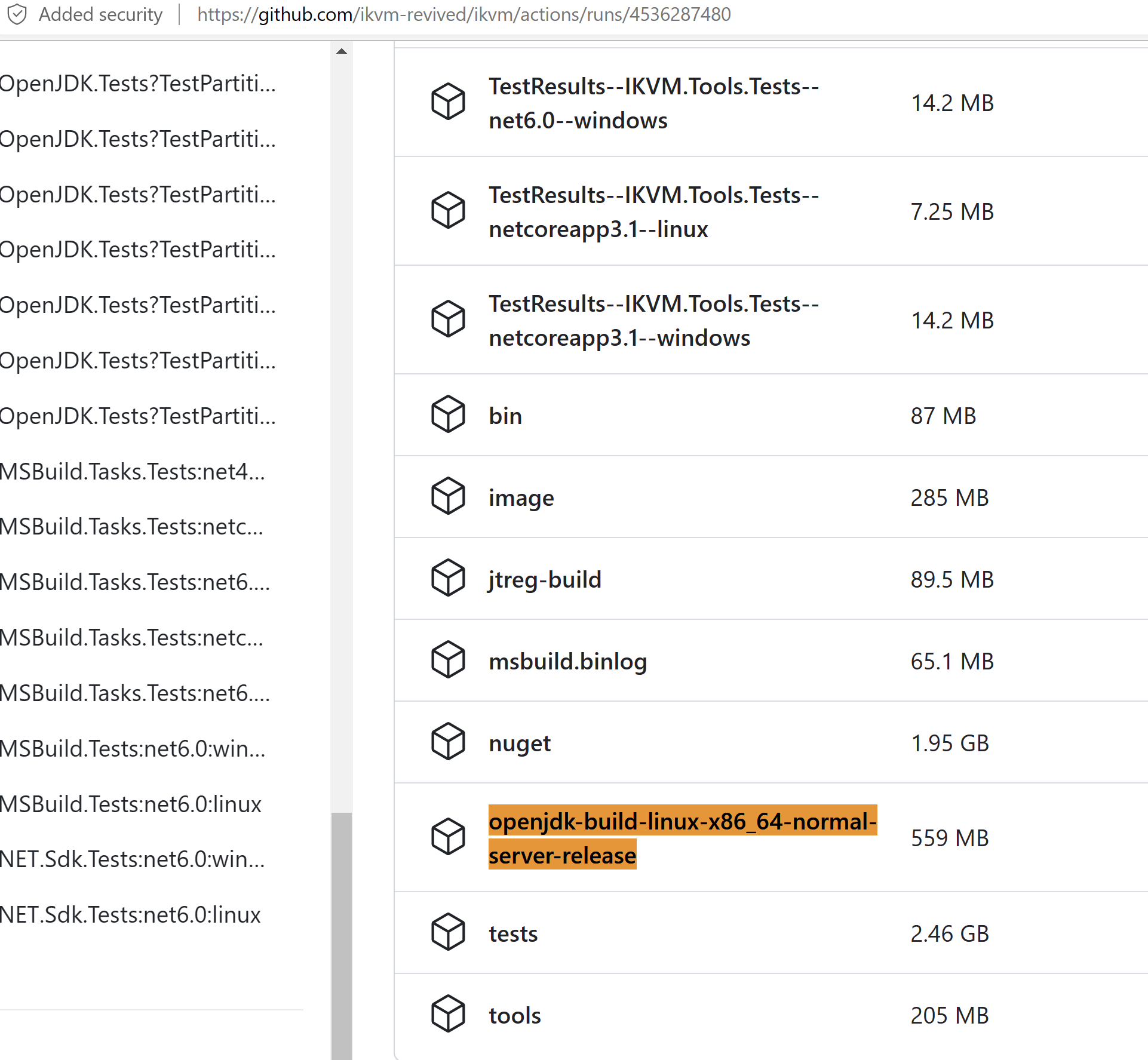This screenshot has height=1060, width=1148.
Task: Select the NET.Sdk.Tests:net6.0:linux job
Action: [x=131, y=915]
